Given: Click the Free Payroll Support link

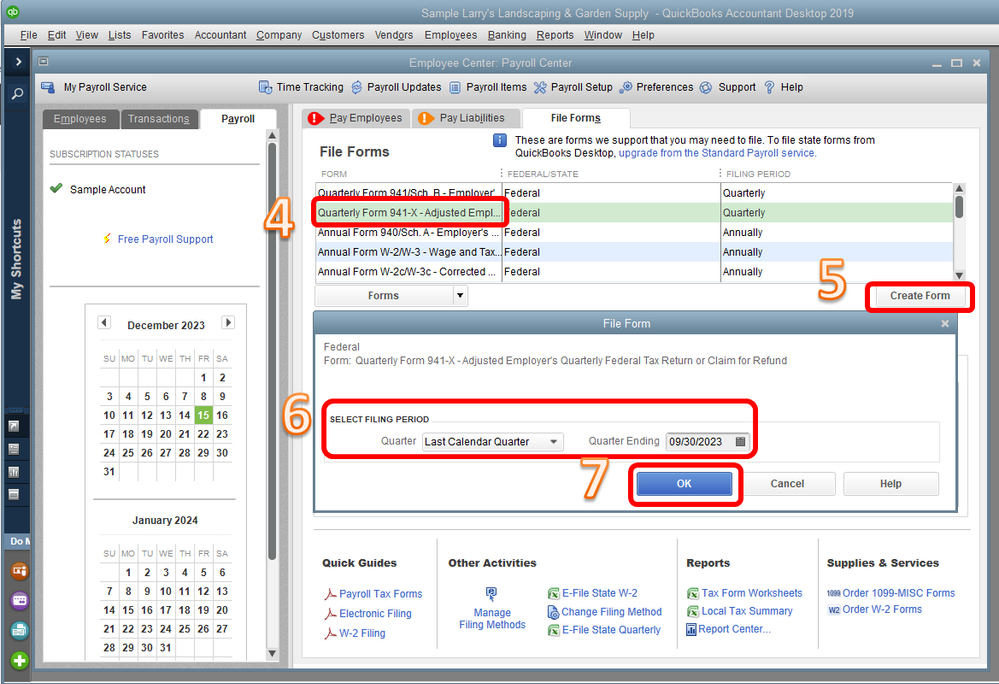Looking at the screenshot, I should [166, 239].
